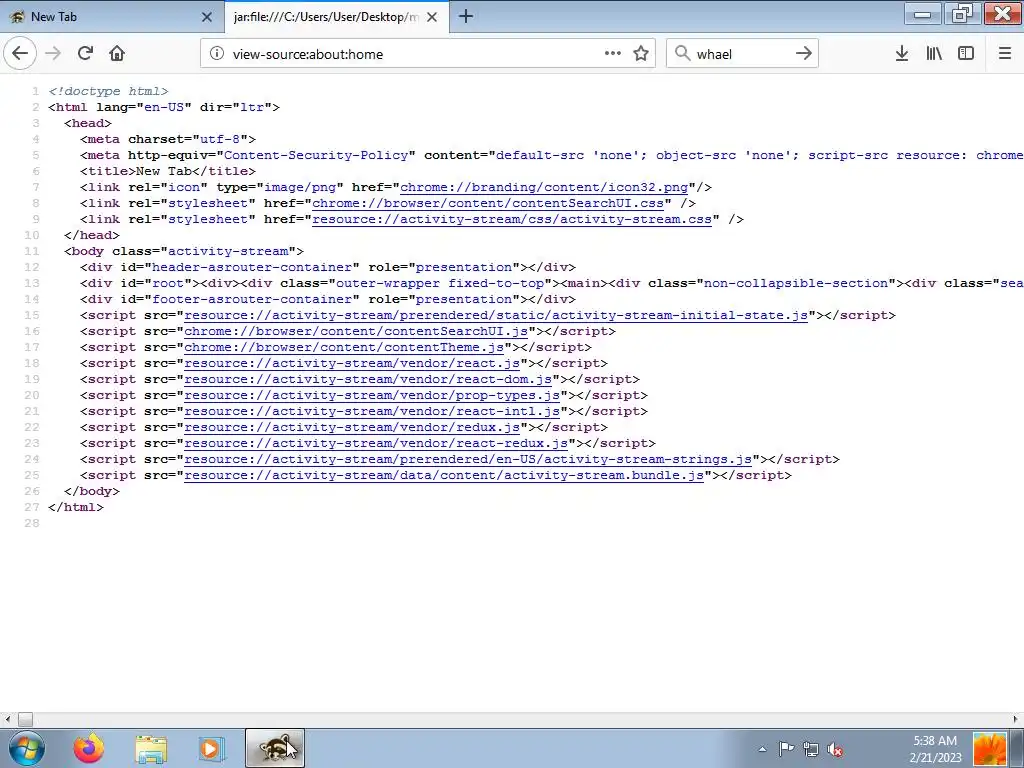Open chrome contentSearchUI.js script link
Screen dimensions: 1024x768
click(x=356, y=331)
